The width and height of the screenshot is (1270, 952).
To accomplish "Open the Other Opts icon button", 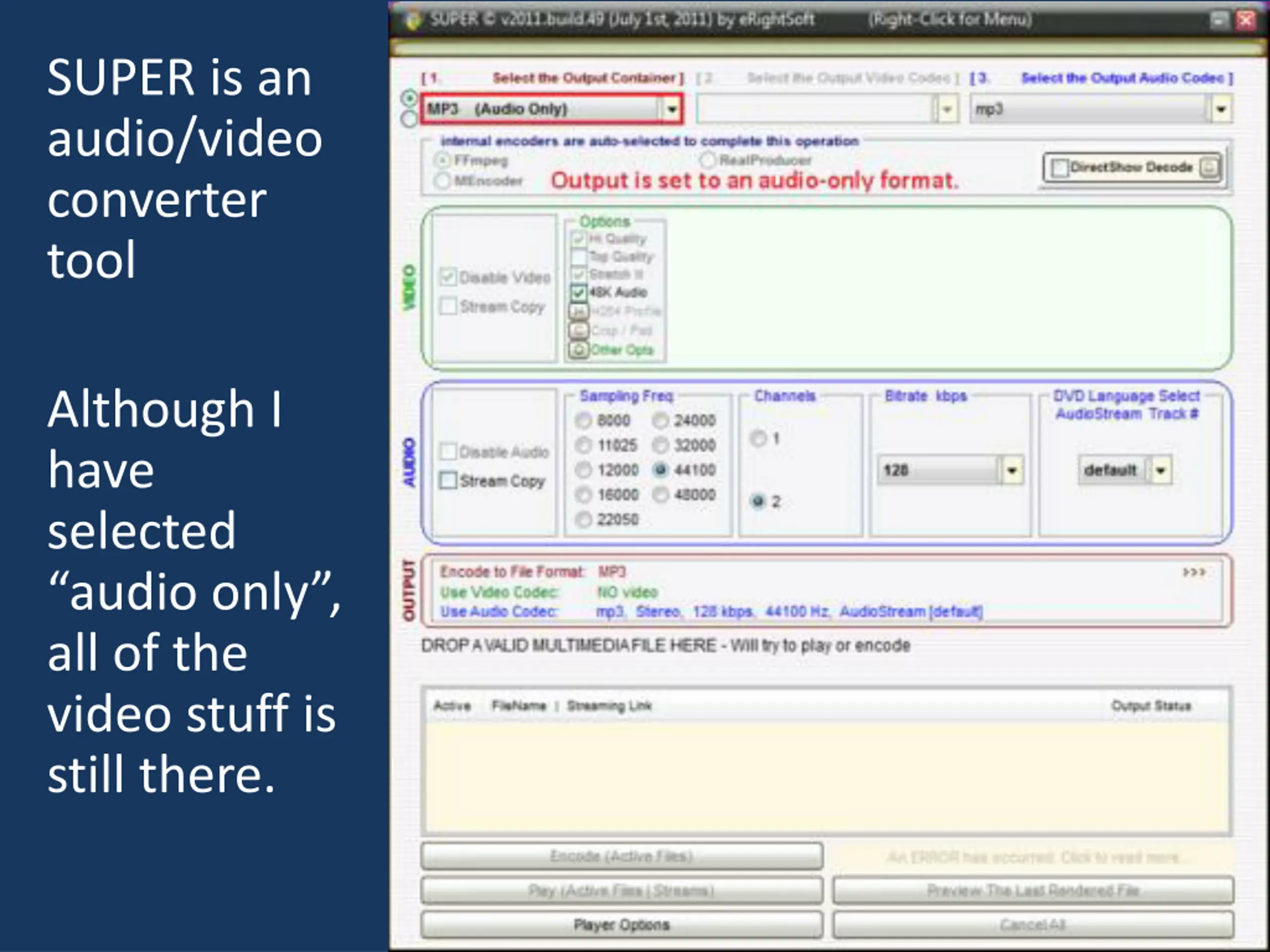I will 579,350.
